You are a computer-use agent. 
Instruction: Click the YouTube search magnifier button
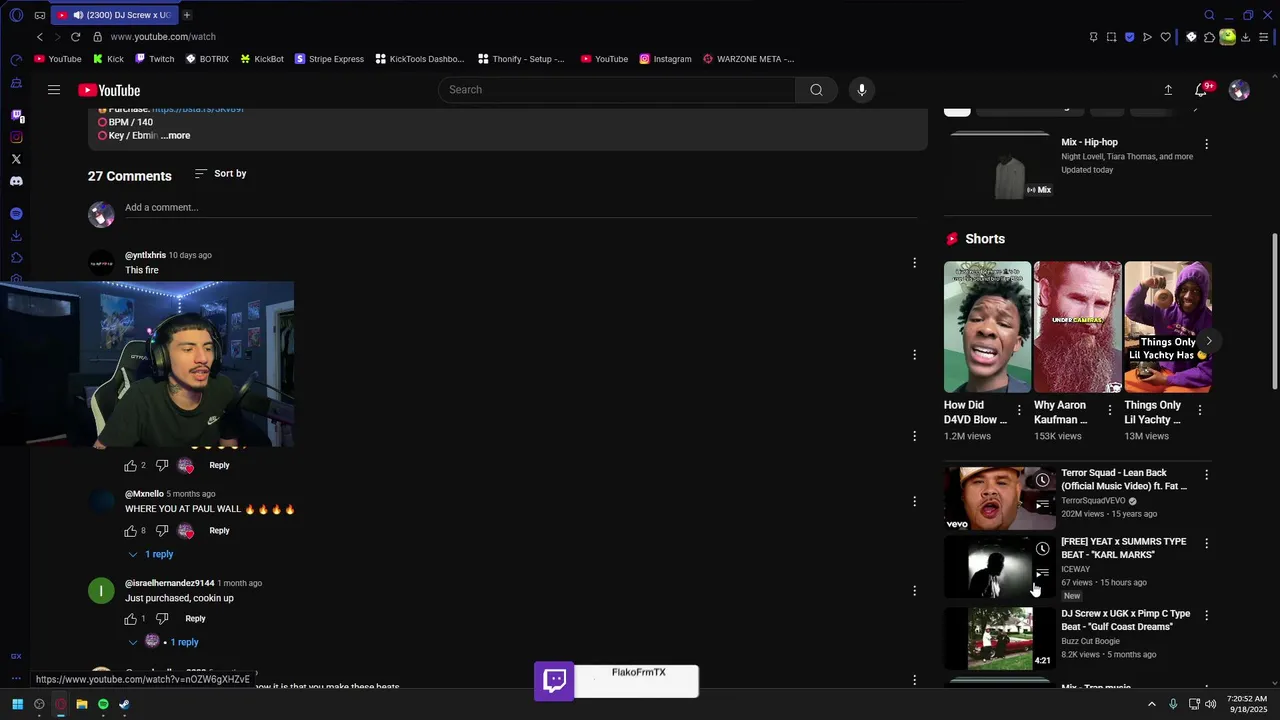click(816, 90)
